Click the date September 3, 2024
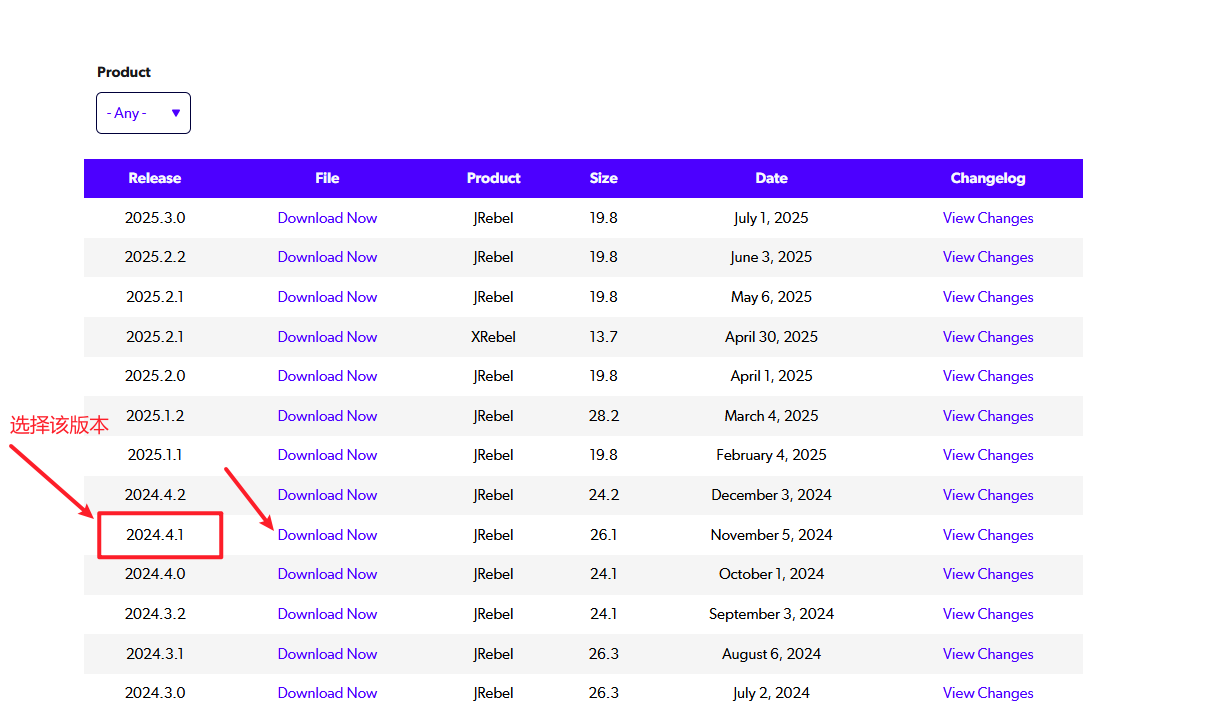 pyautogui.click(x=772, y=614)
